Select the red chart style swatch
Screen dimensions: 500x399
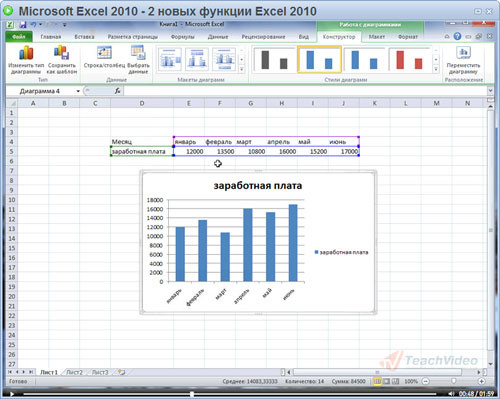click(409, 60)
